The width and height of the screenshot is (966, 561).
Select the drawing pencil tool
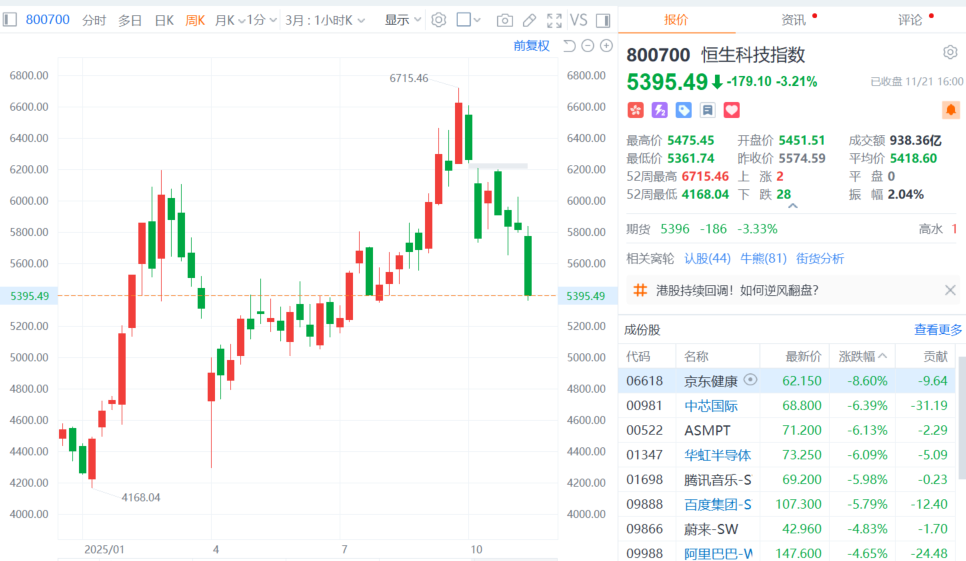529,21
